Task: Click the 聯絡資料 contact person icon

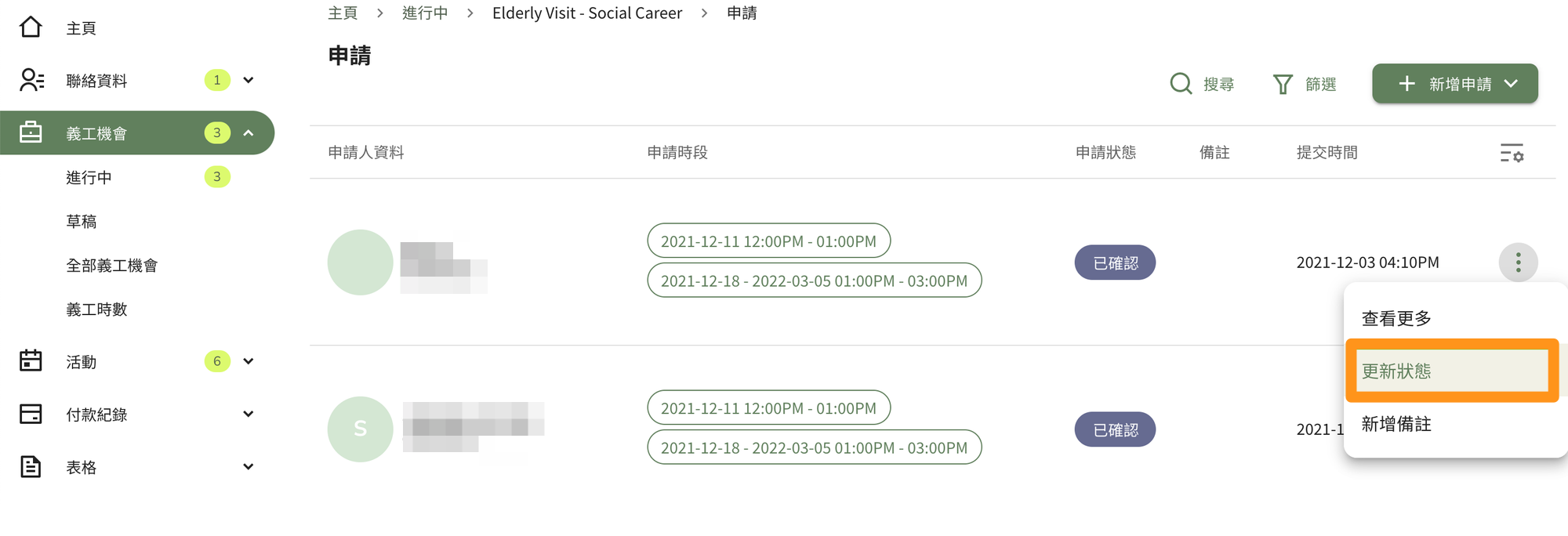Action: [31, 80]
